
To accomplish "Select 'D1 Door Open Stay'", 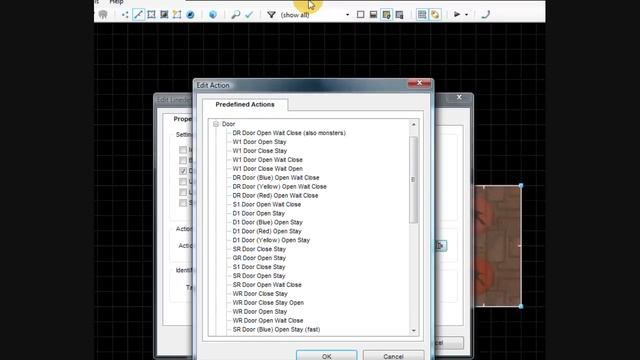I will coord(258,213).
